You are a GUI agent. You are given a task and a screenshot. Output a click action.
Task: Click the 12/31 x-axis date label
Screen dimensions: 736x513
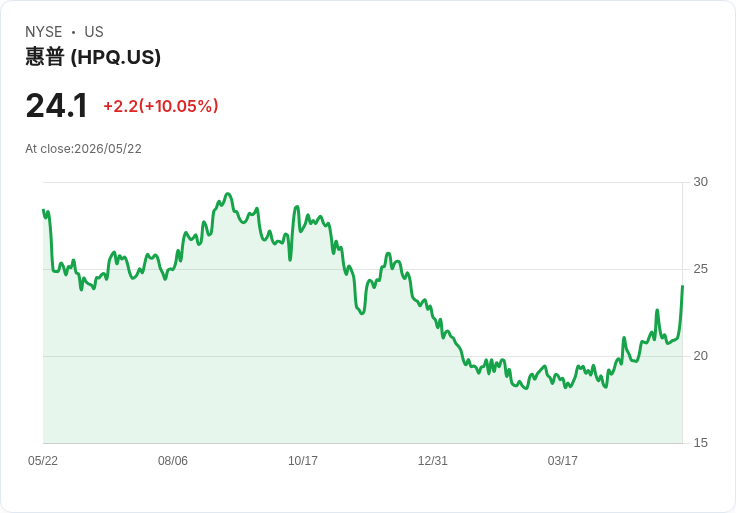tap(433, 461)
